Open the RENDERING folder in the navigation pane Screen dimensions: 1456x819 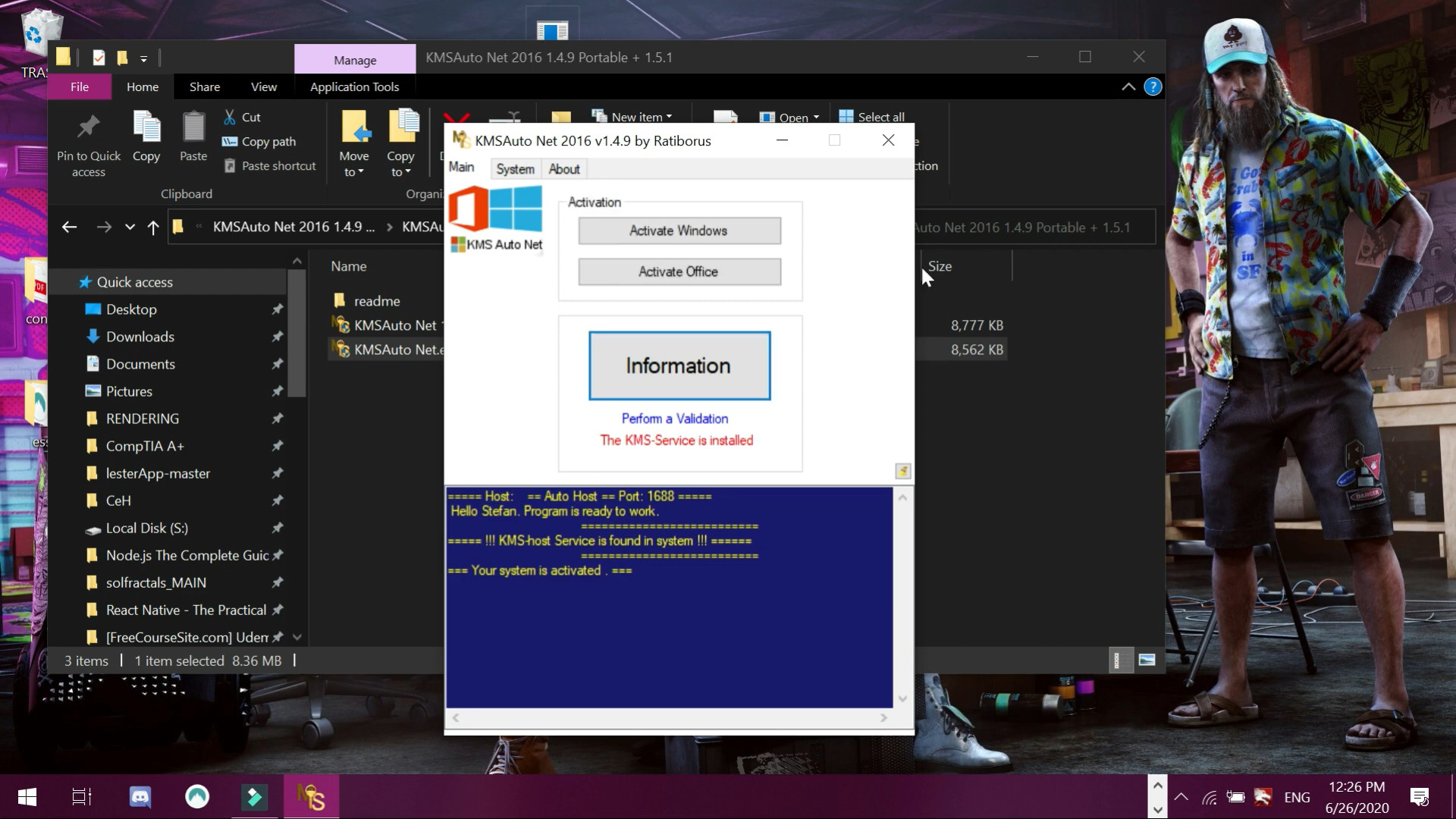click(x=143, y=419)
